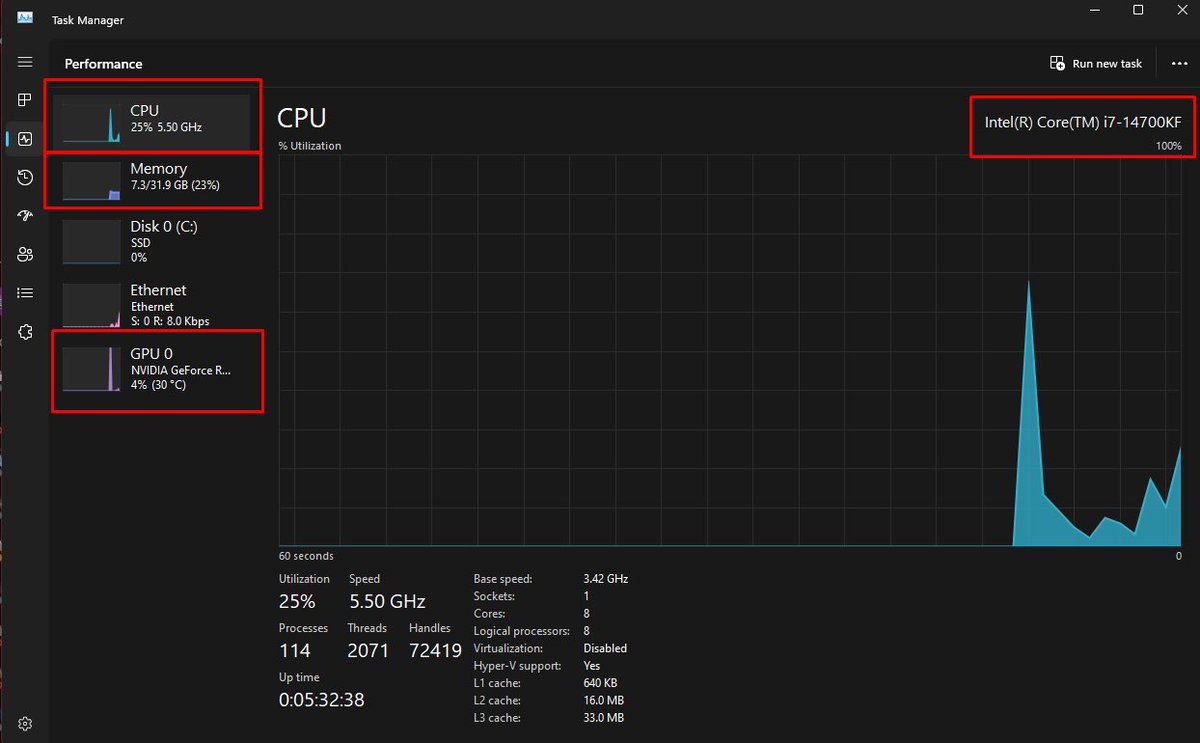Screen dimensions: 1200x743
Task: Open the Processes page icon
Action: point(25,100)
